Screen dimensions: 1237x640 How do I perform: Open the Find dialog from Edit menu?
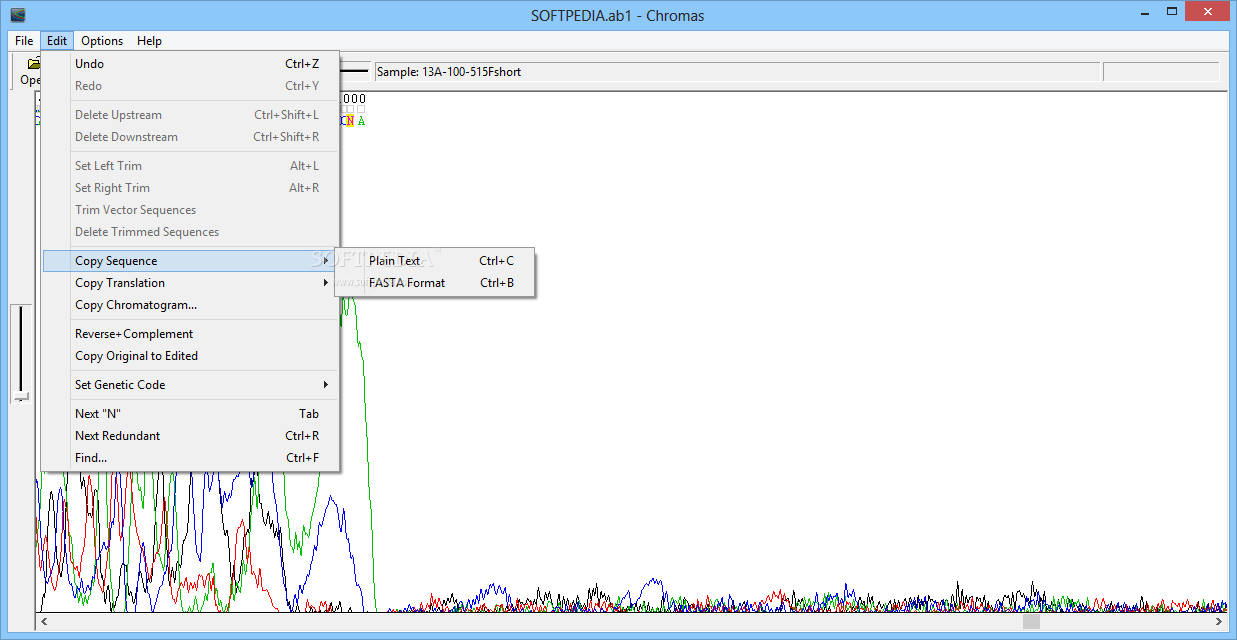(190, 458)
